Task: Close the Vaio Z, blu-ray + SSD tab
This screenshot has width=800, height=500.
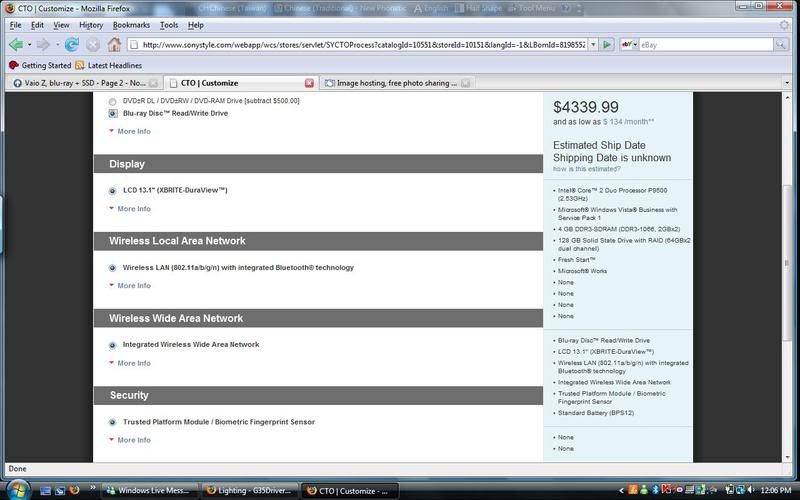Action: point(153,83)
